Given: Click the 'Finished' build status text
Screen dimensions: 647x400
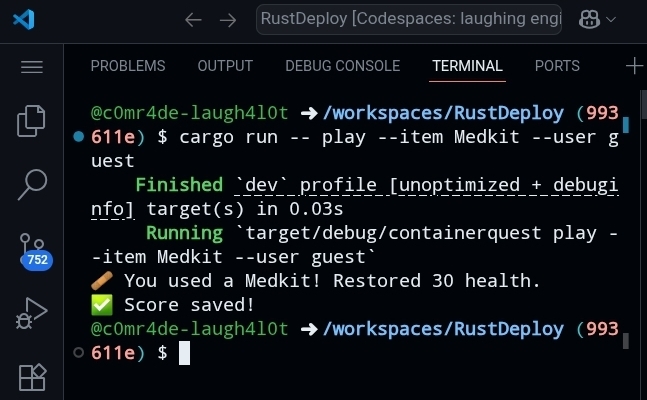Looking at the screenshot, I should point(179,185).
